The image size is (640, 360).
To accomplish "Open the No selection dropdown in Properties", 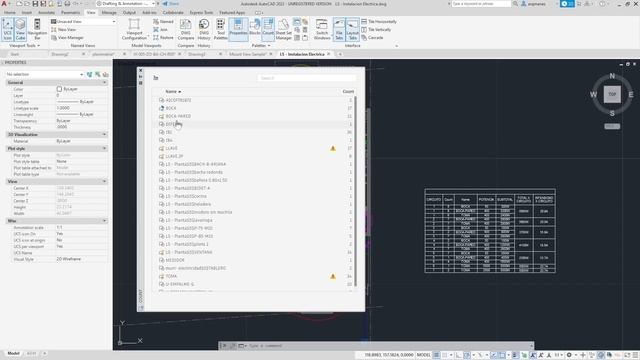I will (x=44, y=74).
